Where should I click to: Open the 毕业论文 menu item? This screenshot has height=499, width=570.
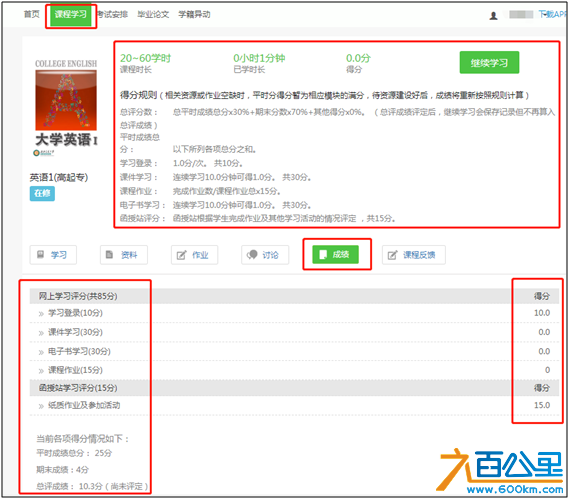tap(153, 14)
